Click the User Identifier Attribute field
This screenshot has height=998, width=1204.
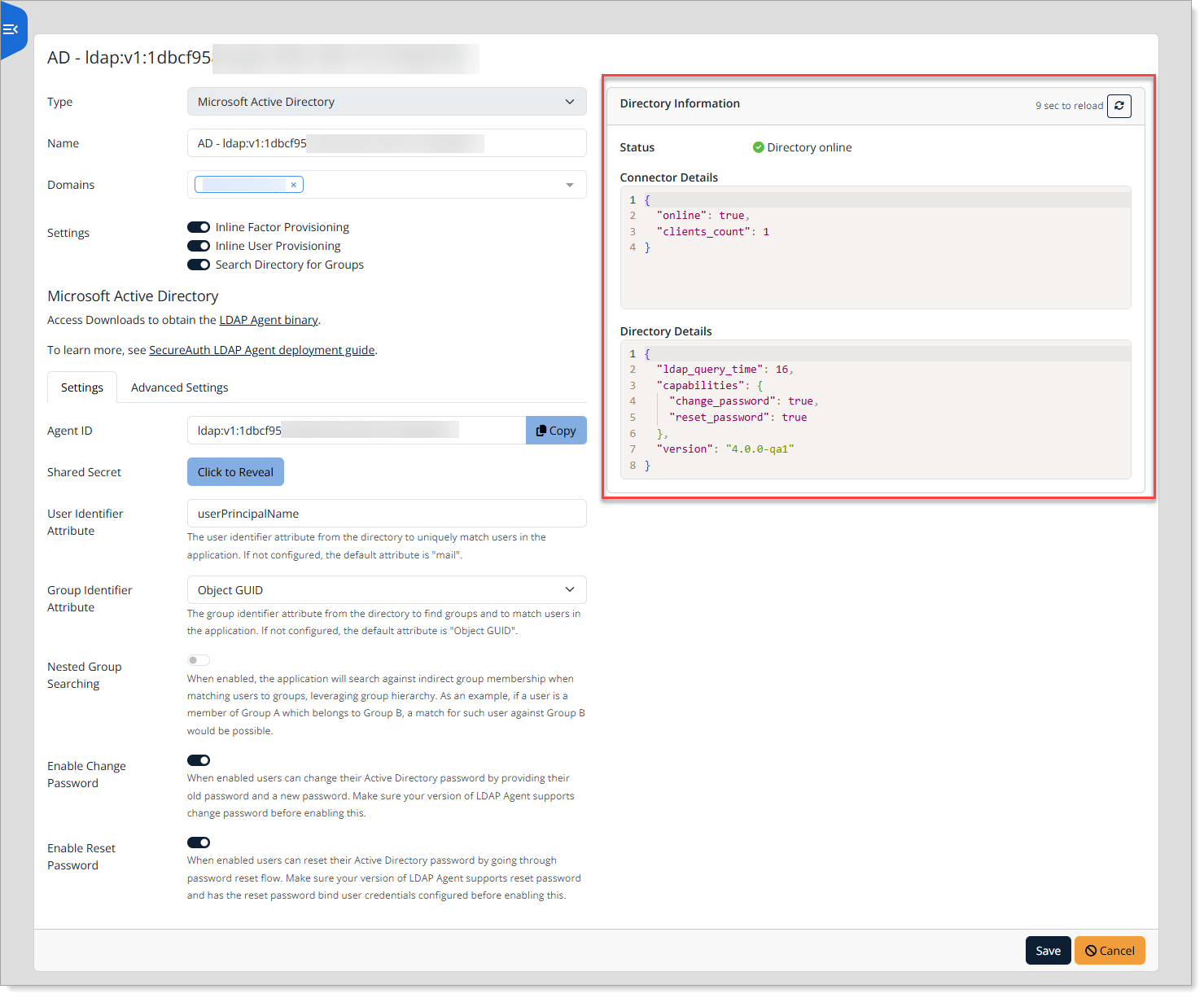click(387, 514)
